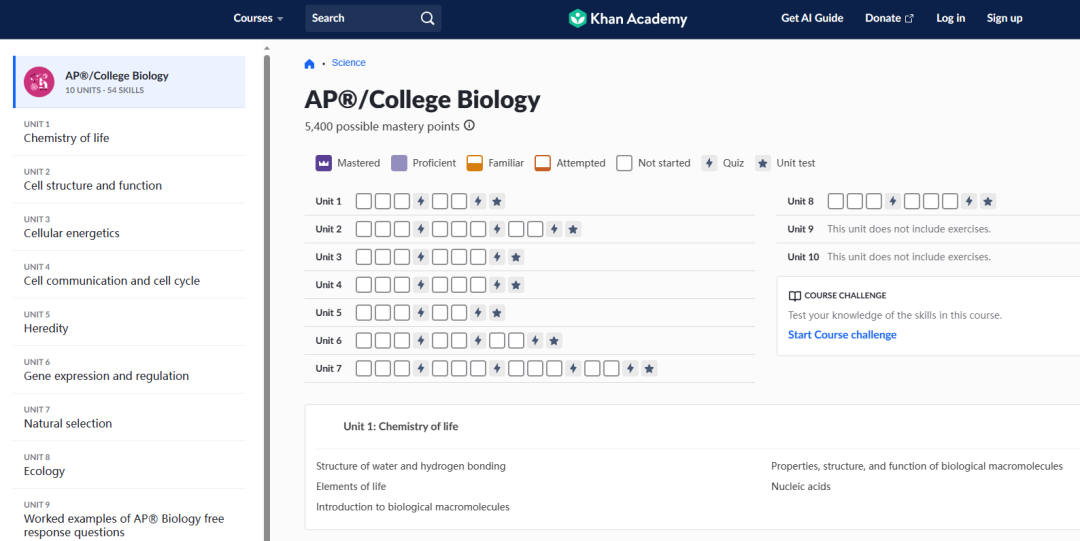Open Unit 1 unit test star icon
This screenshot has width=1080, height=541.
[497, 201]
